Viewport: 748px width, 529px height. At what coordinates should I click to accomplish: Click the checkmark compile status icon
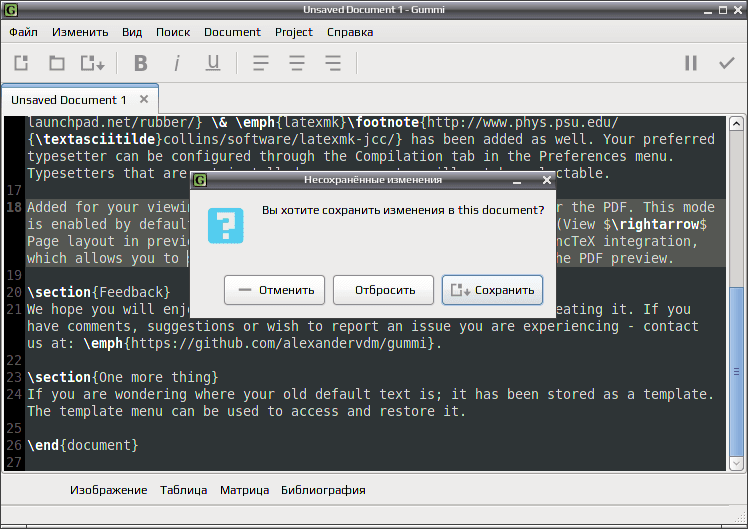(x=727, y=63)
